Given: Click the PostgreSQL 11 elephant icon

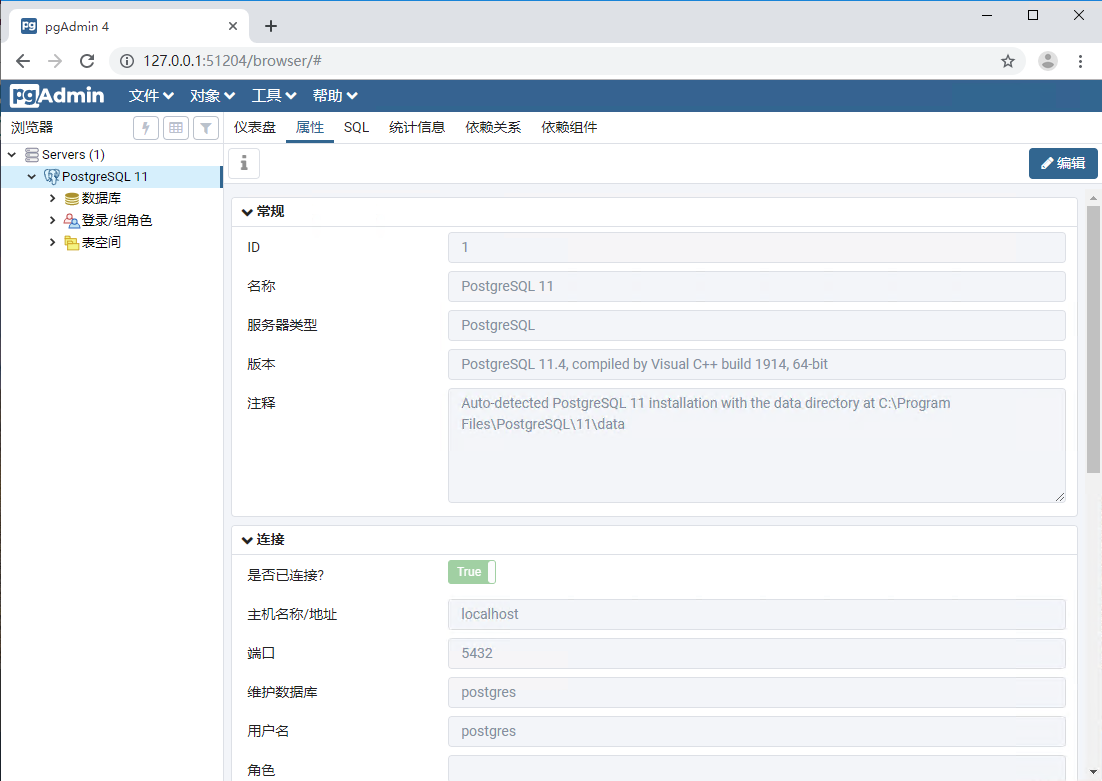Looking at the screenshot, I should tap(51, 176).
